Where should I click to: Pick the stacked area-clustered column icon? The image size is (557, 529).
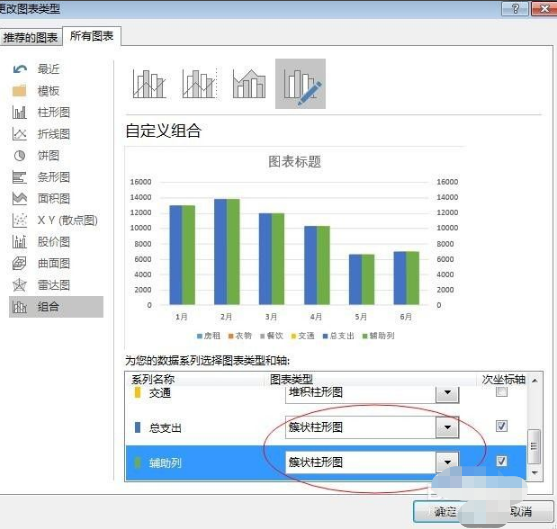pyautogui.click(x=249, y=84)
